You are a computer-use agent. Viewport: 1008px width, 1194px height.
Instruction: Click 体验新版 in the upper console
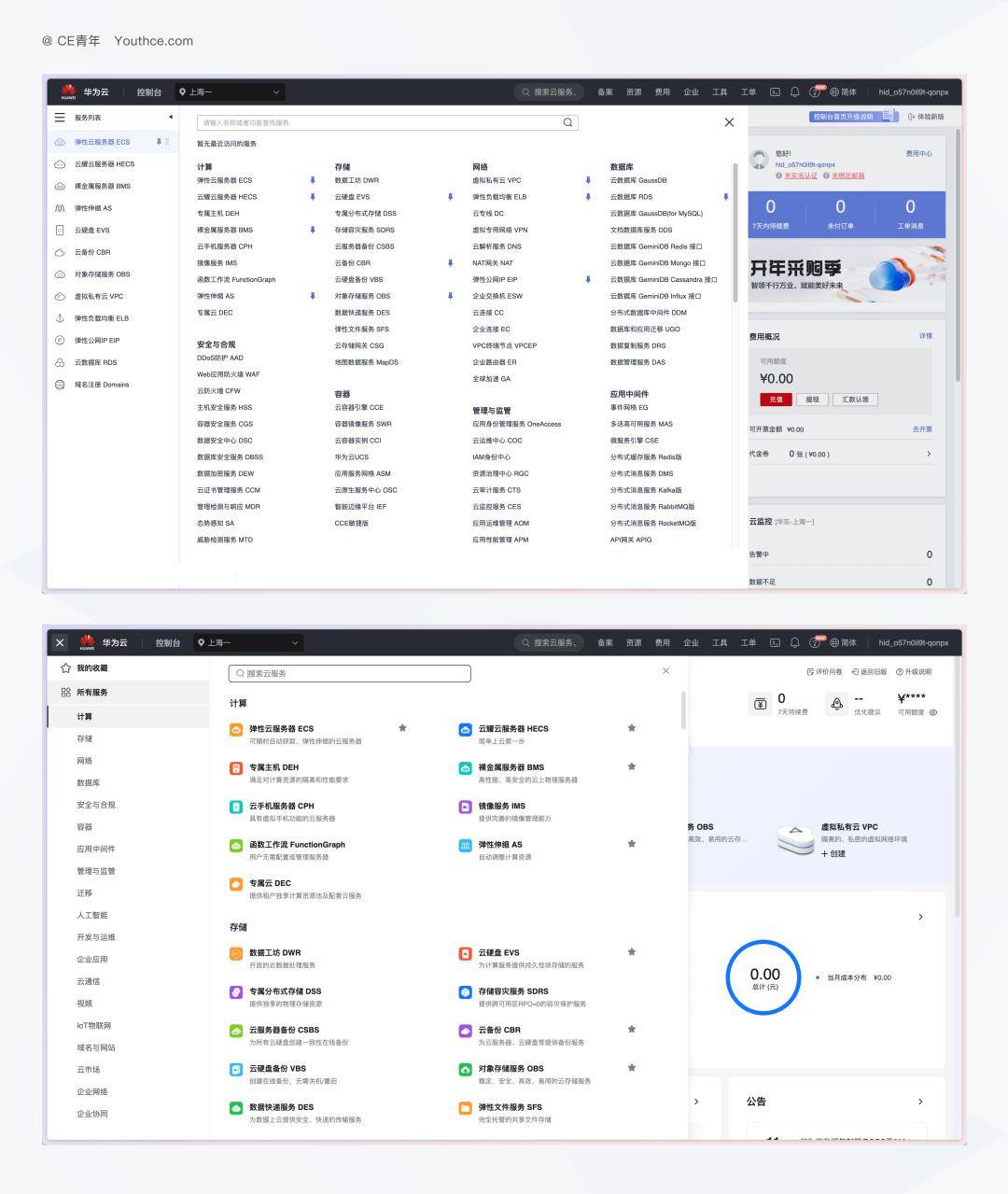(x=926, y=117)
